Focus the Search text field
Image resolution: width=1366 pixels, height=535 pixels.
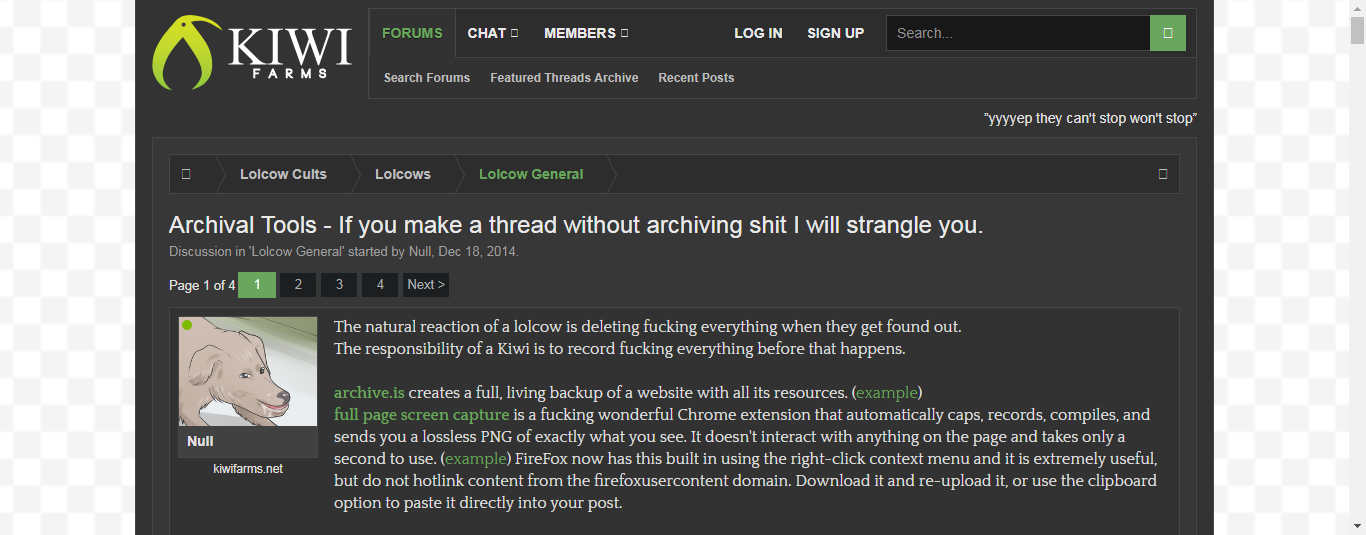[x=1018, y=33]
